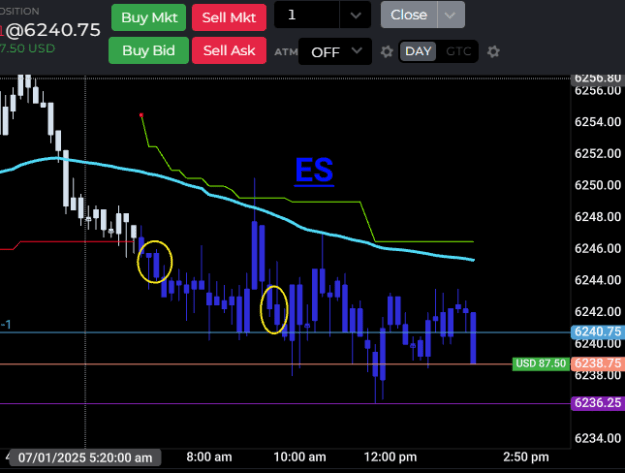
Task: Click the USD 87.50 profit tag
Action: coord(540,363)
